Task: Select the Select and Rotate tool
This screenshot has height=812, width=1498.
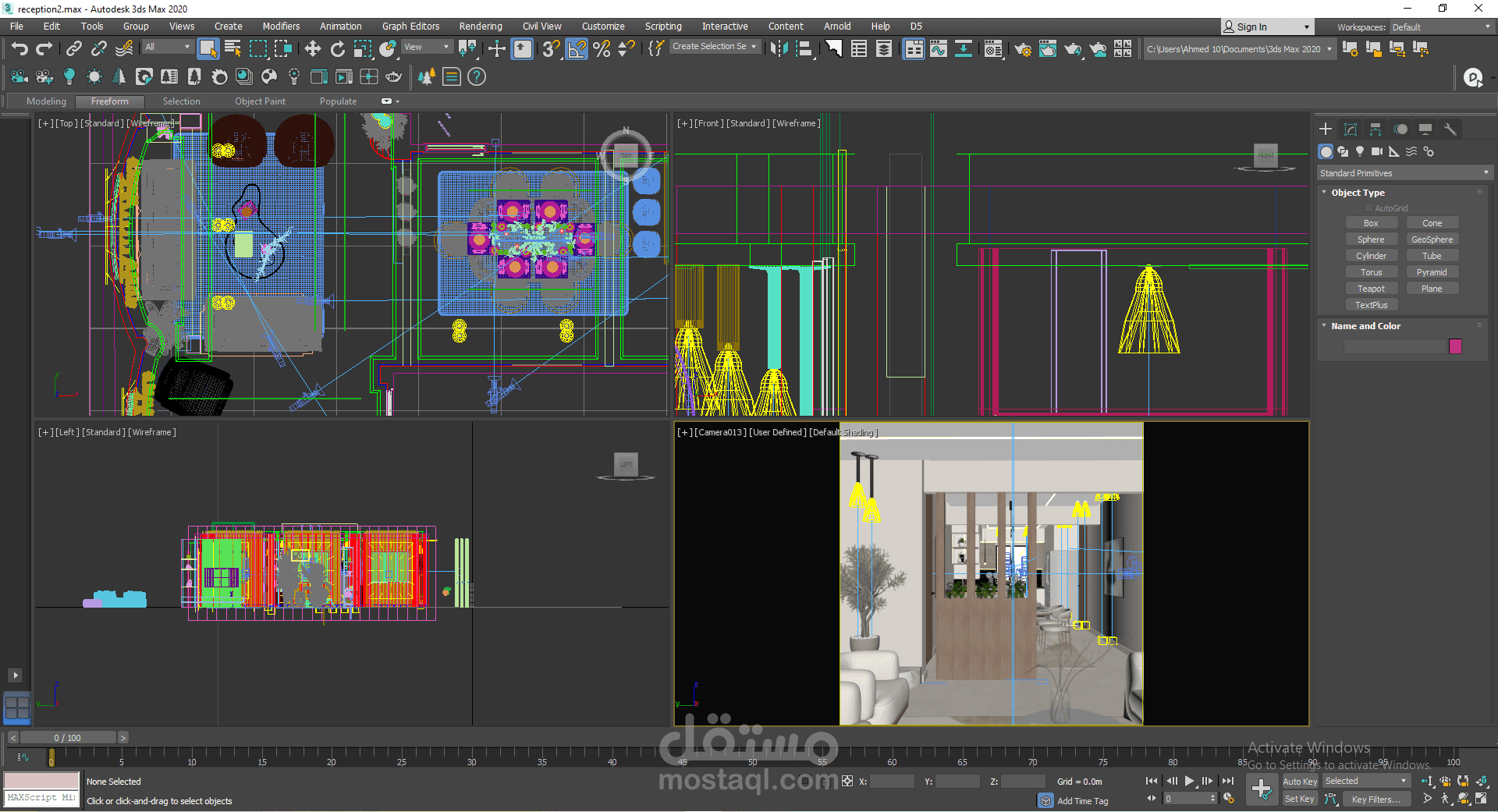Action: point(337,49)
